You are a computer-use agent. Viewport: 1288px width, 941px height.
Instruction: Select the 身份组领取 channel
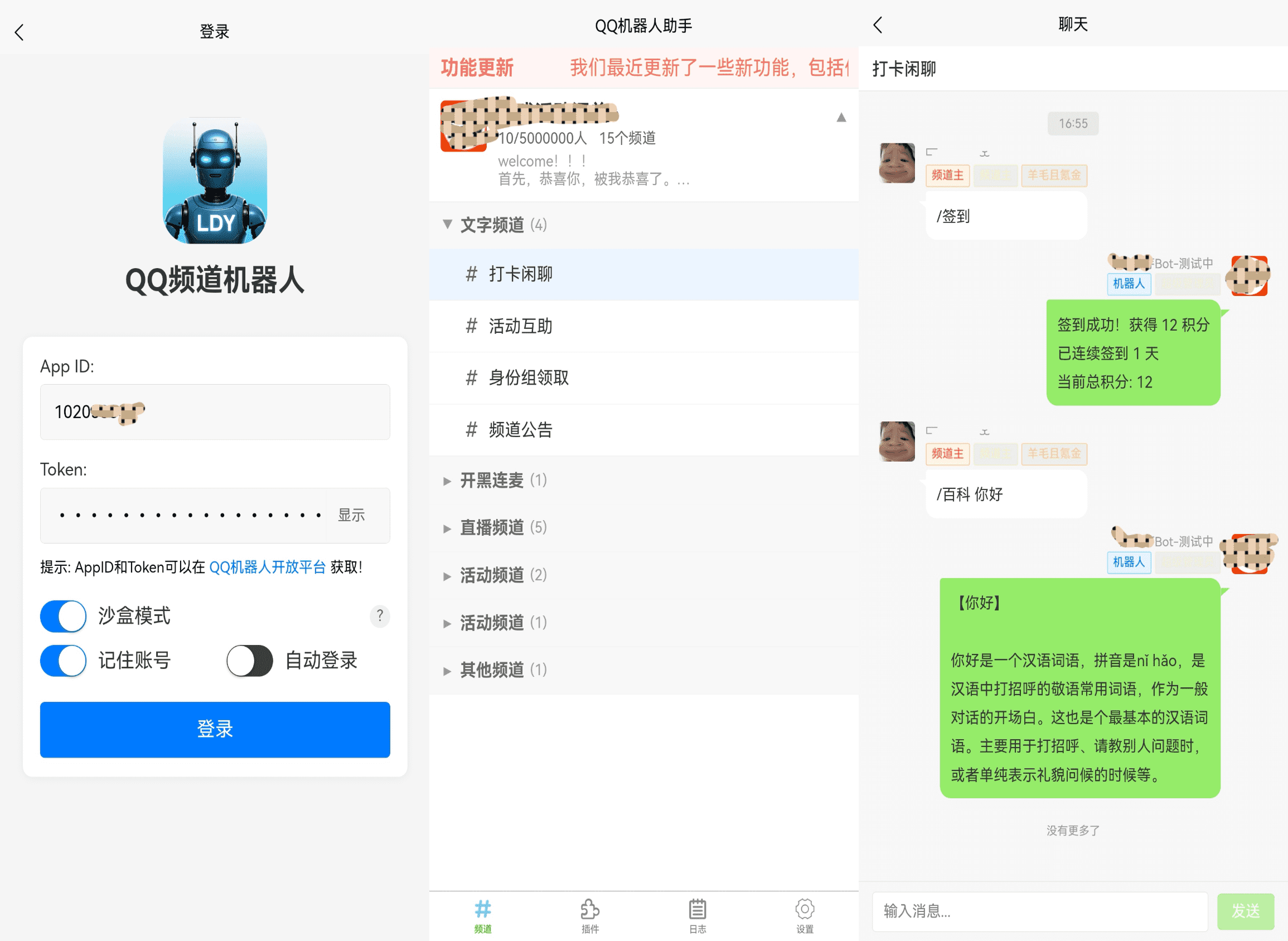643,377
